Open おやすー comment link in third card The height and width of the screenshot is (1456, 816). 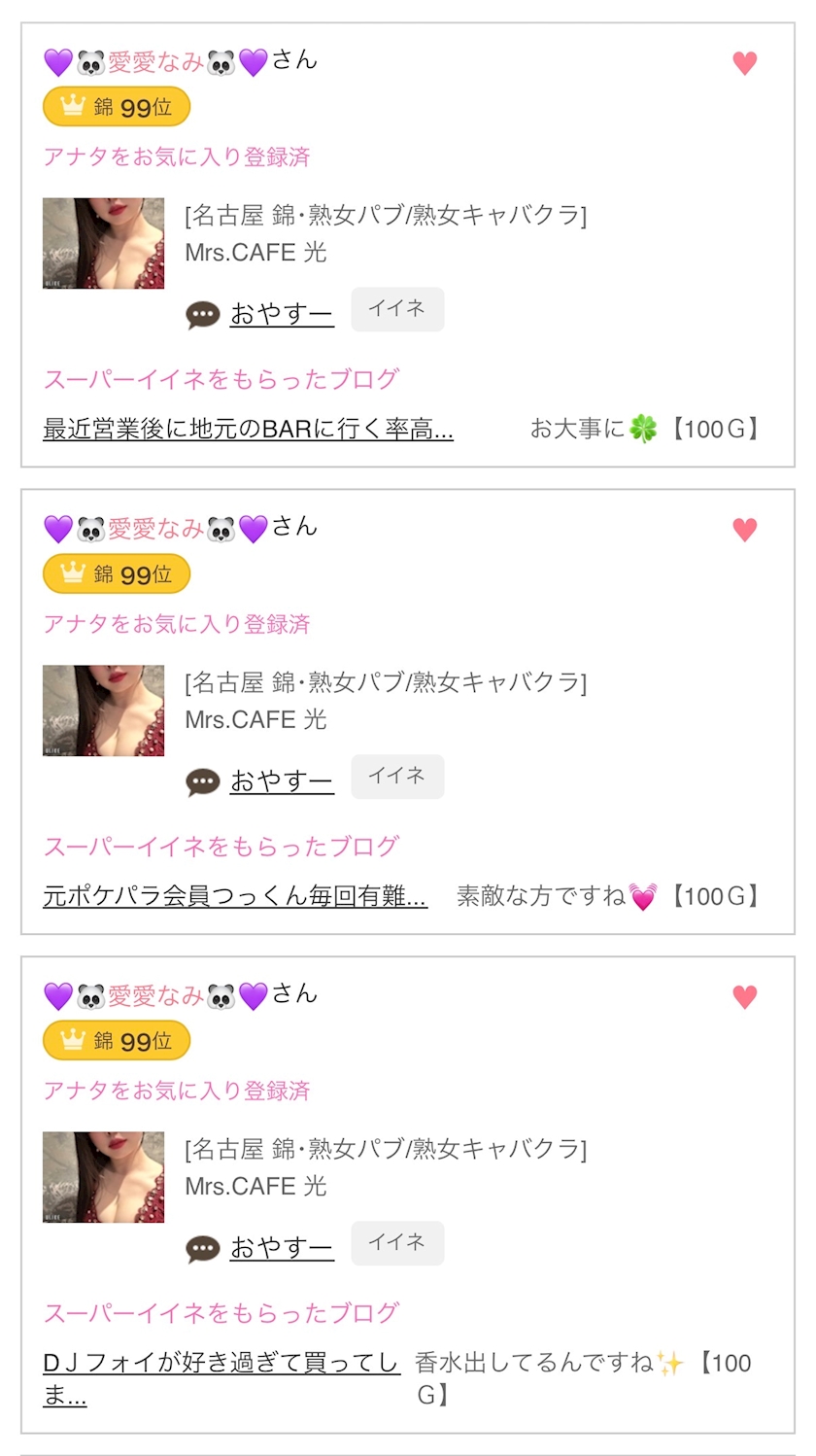pyautogui.click(x=282, y=1248)
